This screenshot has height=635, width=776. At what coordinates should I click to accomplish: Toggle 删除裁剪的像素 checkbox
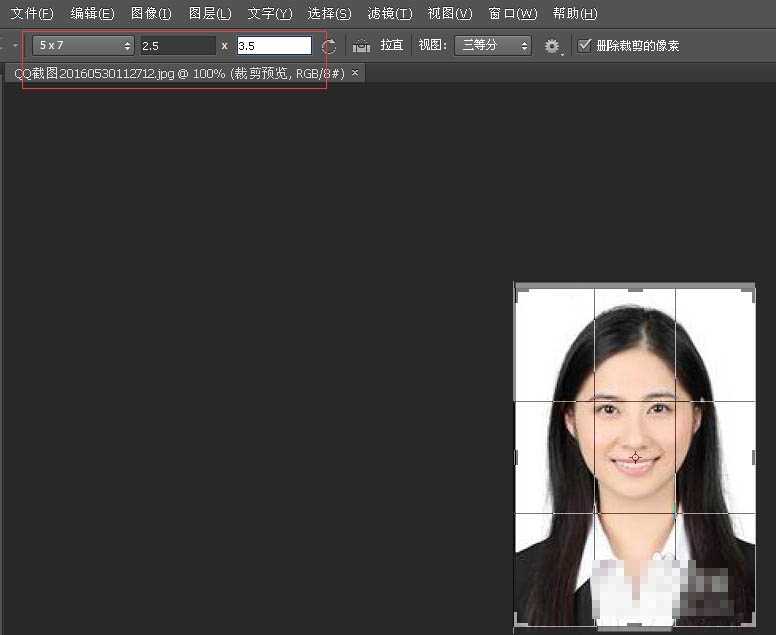pos(585,45)
